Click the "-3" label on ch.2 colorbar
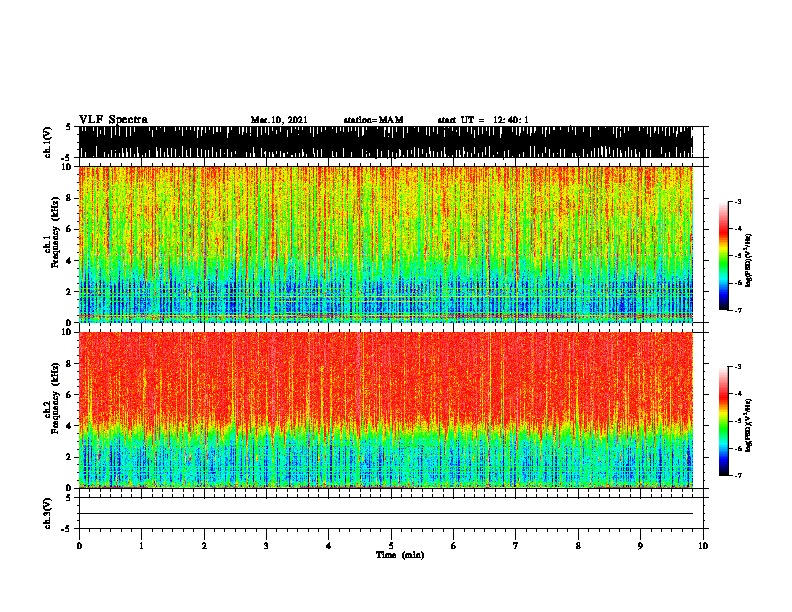The image size is (792, 612). point(738,367)
